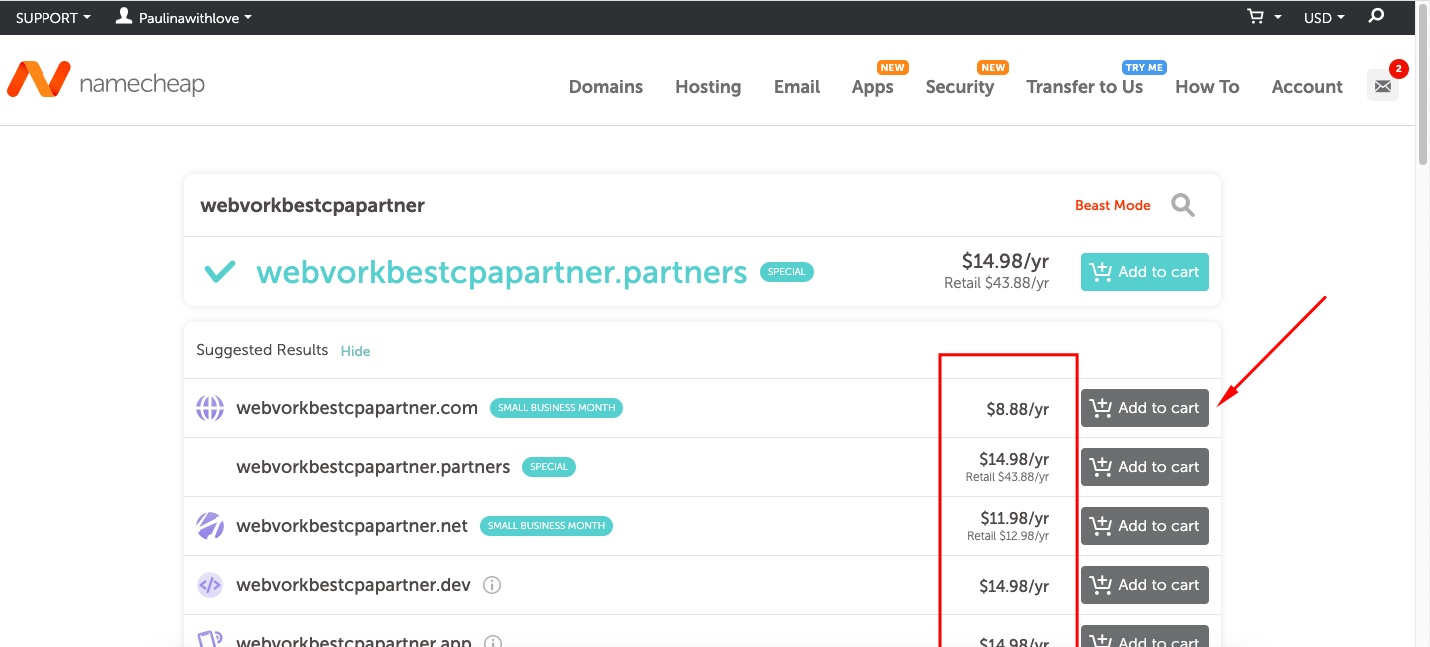
Task: Click the top bar search magnifier
Action: pos(1376,16)
